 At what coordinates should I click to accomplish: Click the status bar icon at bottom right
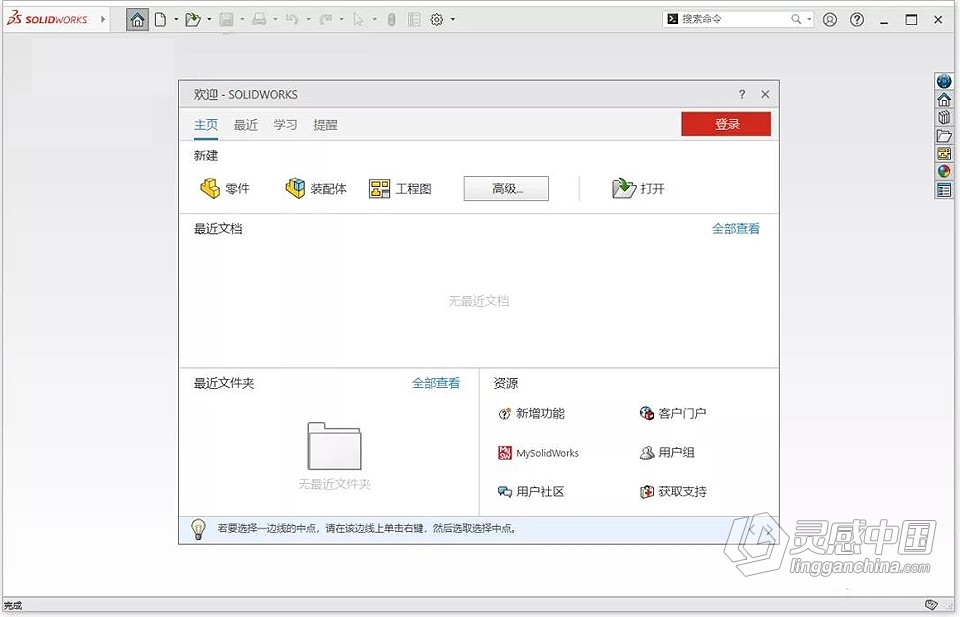click(931, 605)
